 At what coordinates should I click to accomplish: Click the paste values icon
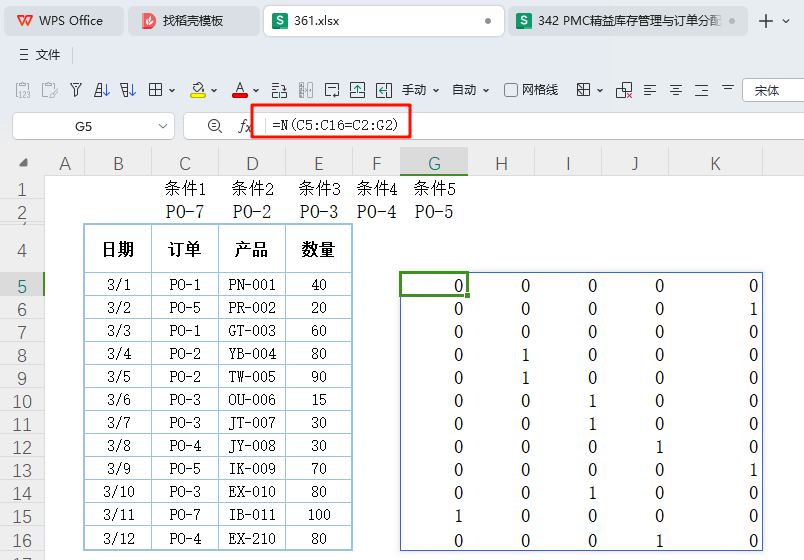(x=23, y=90)
